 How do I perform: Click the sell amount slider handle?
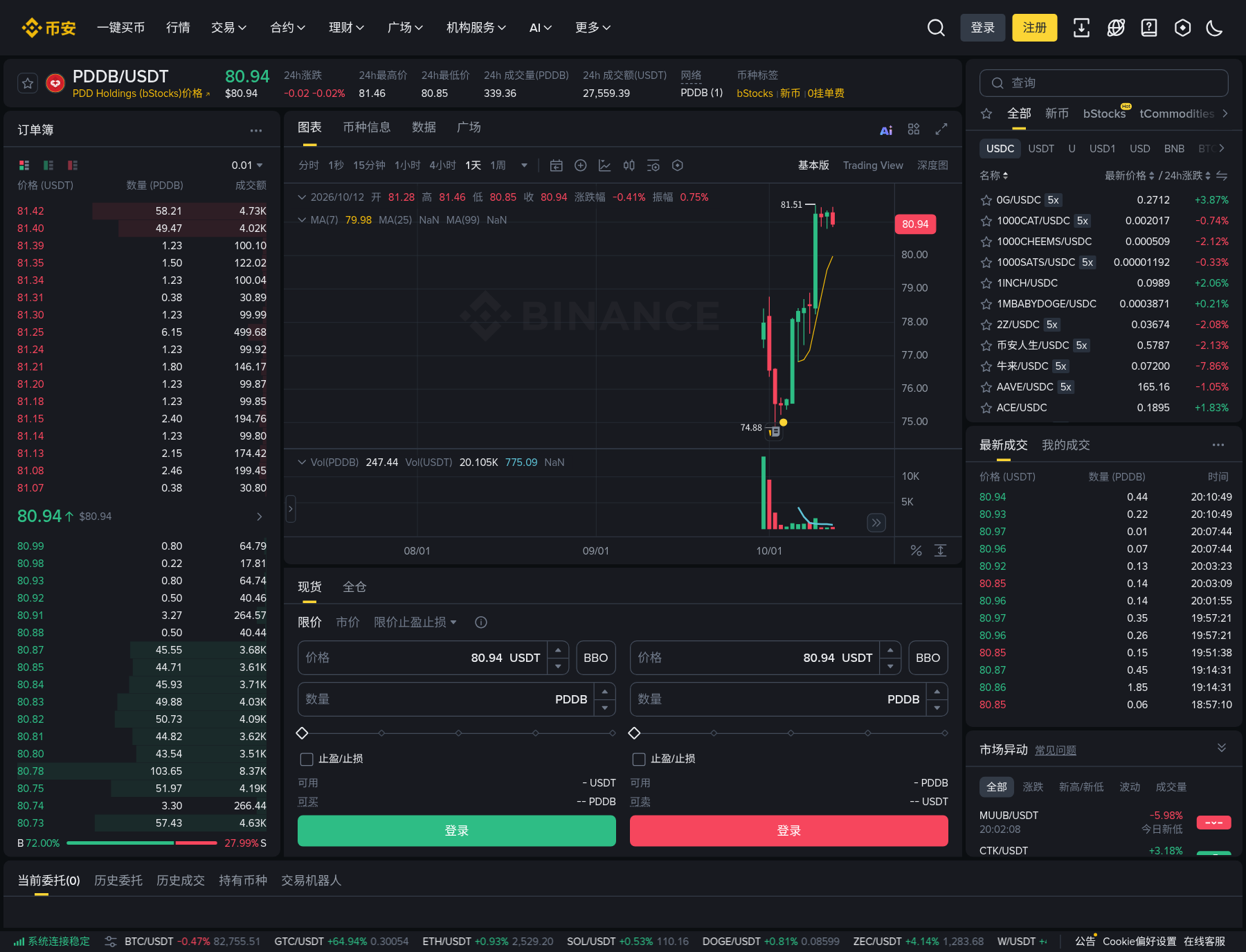coord(634,733)
